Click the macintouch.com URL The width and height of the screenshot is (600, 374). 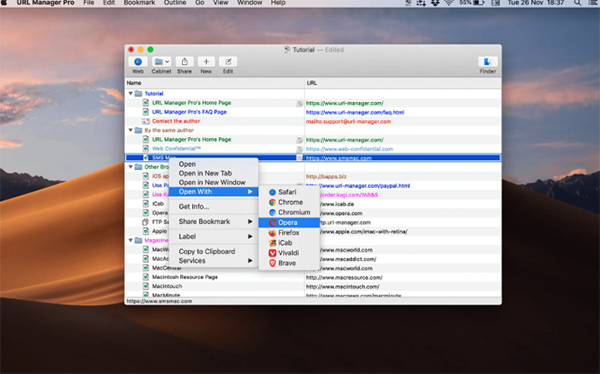pyautogui.click(x=342, y=287)
